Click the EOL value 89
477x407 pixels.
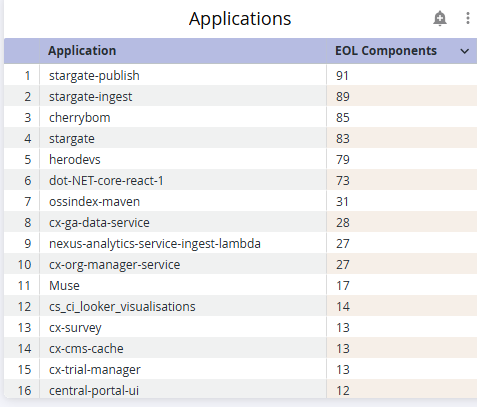tap(343, 97)
